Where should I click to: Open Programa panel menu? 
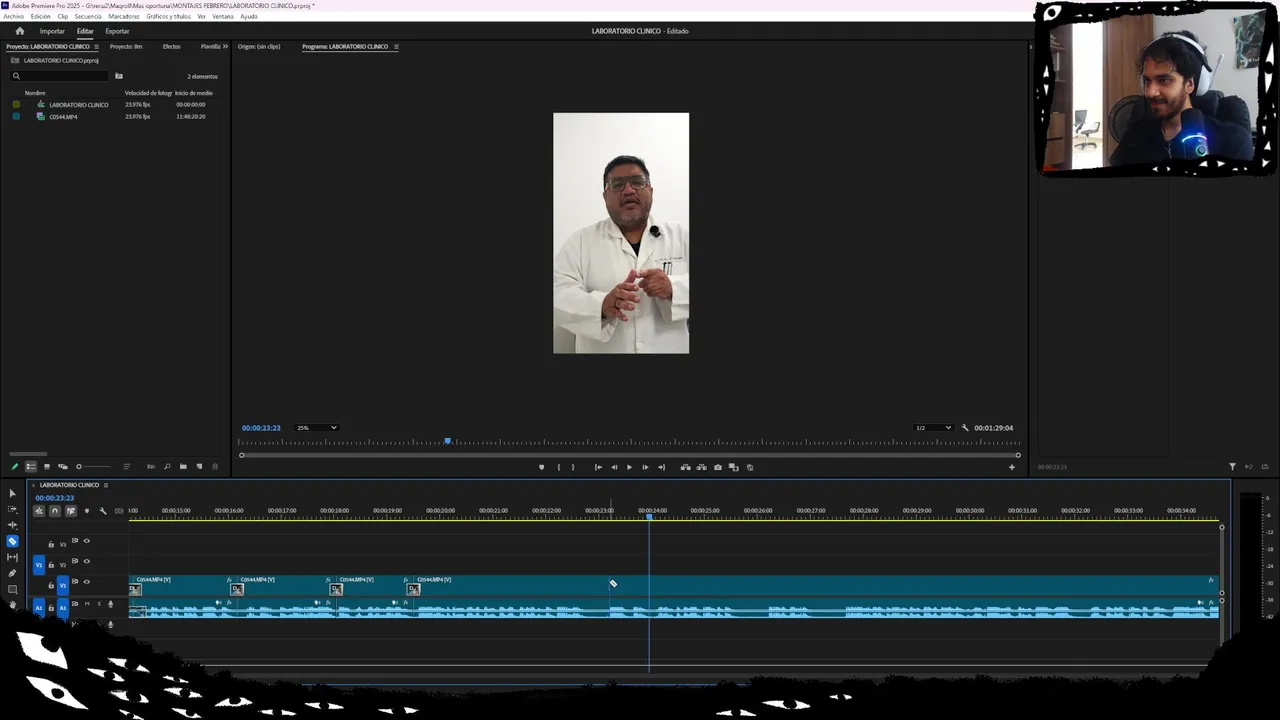tap(396, 47)
